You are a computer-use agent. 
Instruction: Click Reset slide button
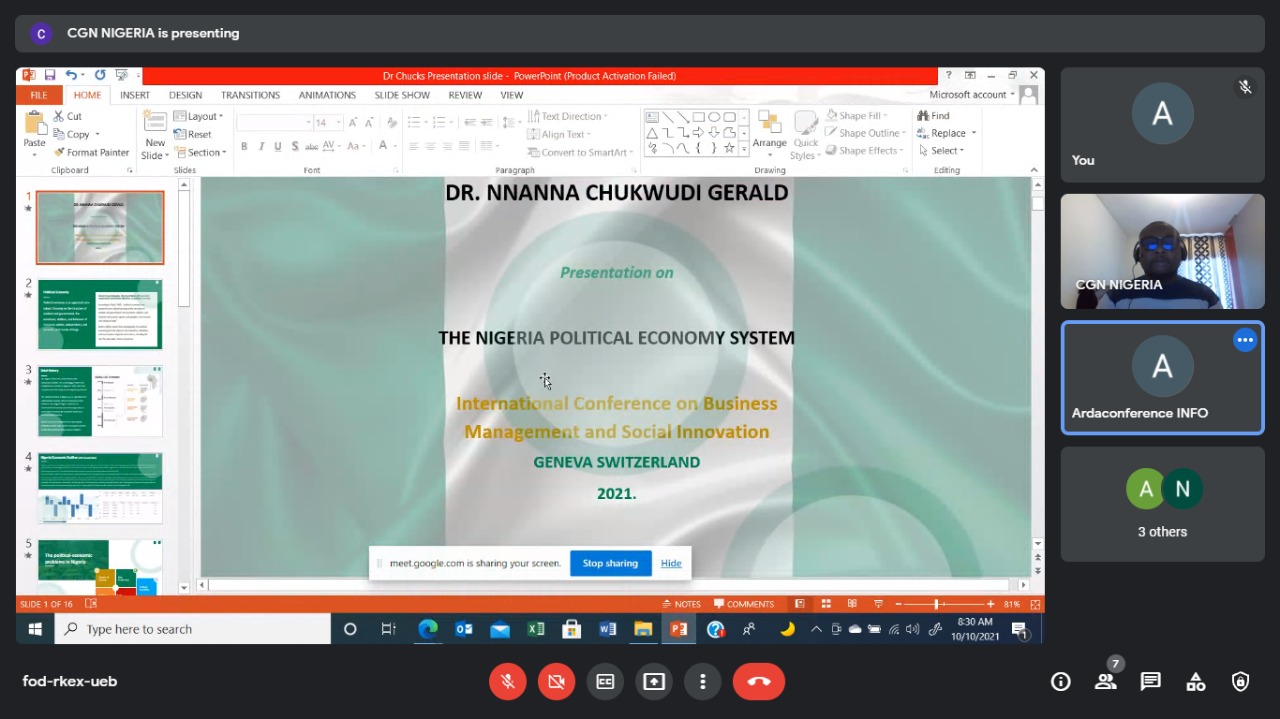tap(193, 134)
